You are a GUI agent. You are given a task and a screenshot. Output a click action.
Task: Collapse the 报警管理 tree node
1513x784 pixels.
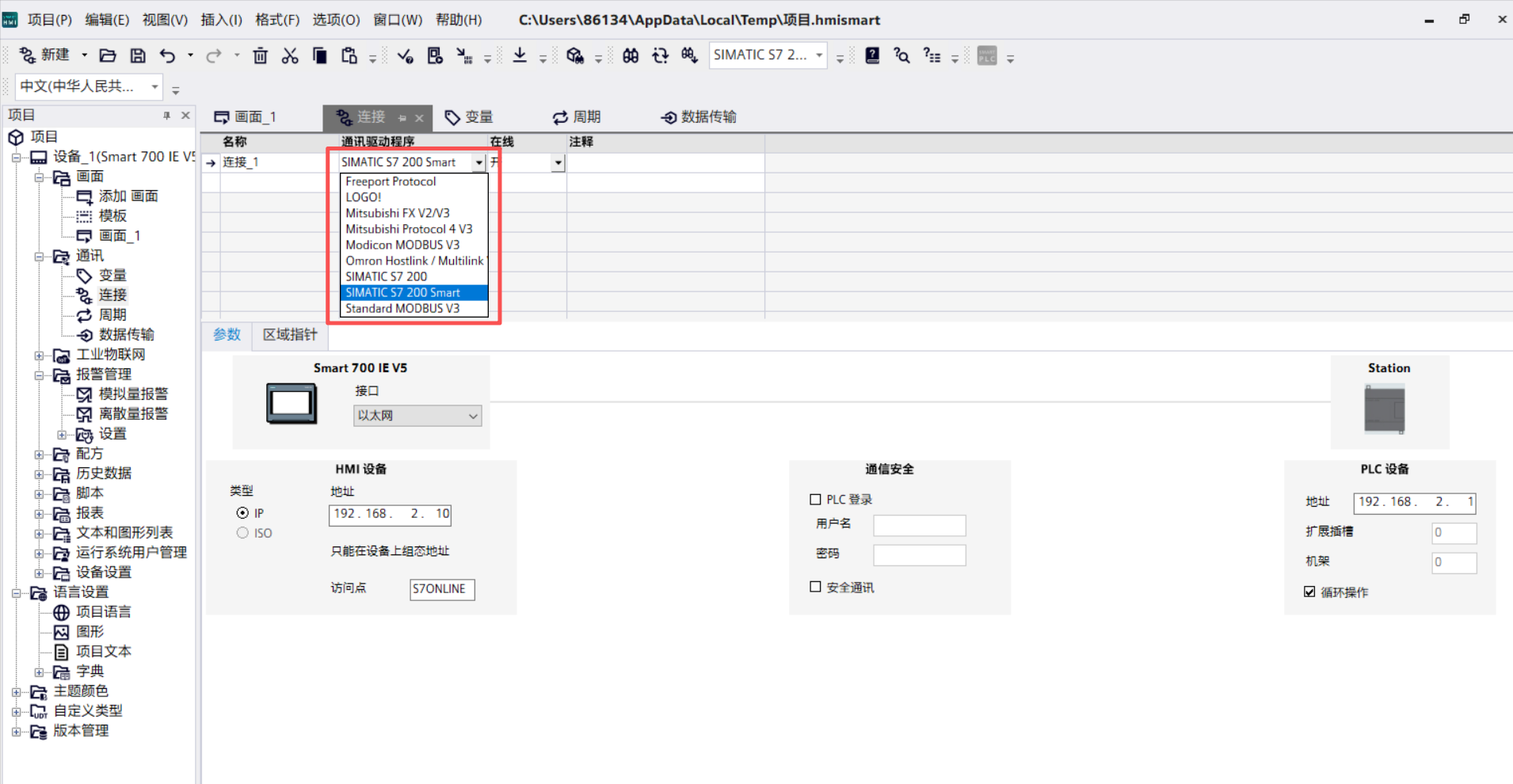(39, 375)
